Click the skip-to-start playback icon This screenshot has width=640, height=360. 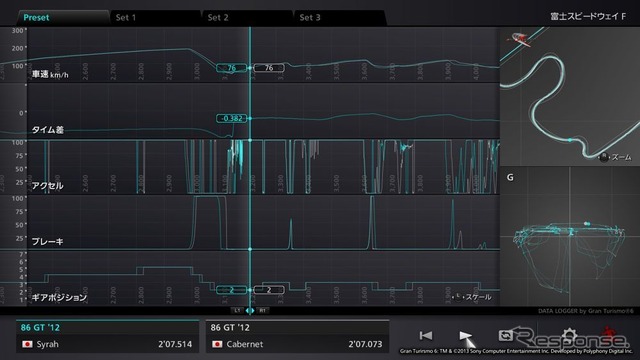[x=426, y=336]
